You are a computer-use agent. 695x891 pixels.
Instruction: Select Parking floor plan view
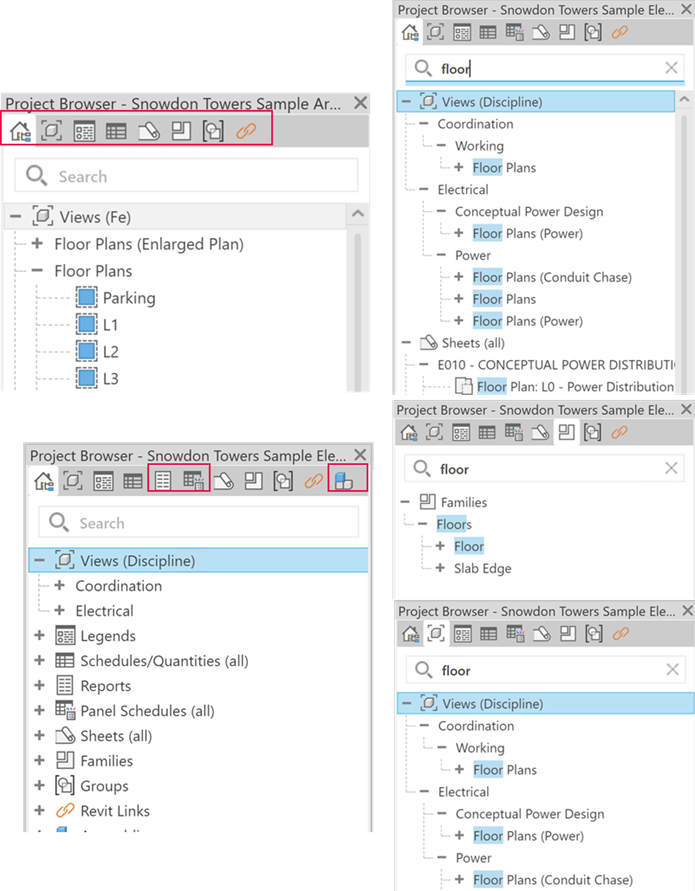116,298
